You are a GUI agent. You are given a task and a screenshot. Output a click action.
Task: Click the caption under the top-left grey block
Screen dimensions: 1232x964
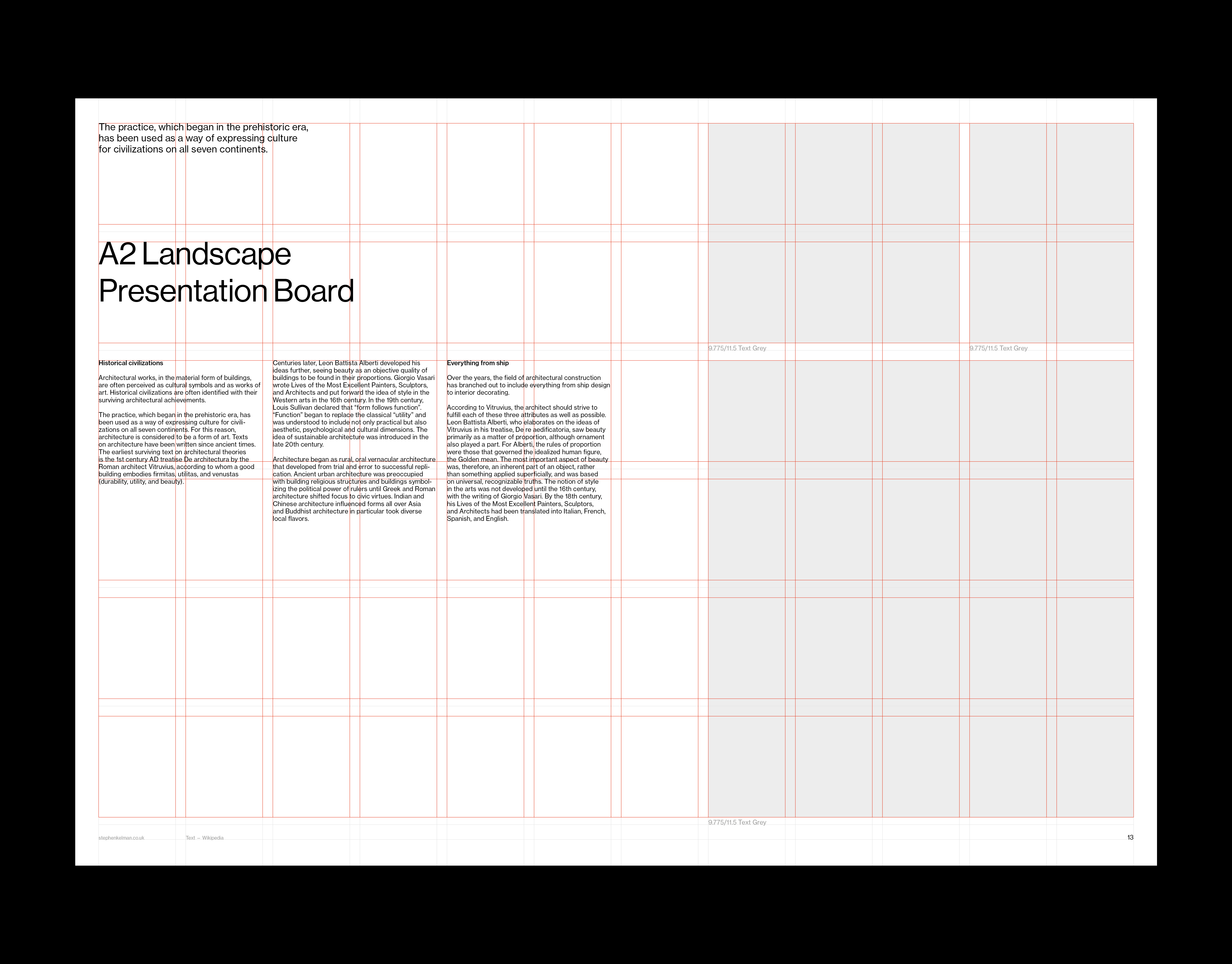pos(737,348)
